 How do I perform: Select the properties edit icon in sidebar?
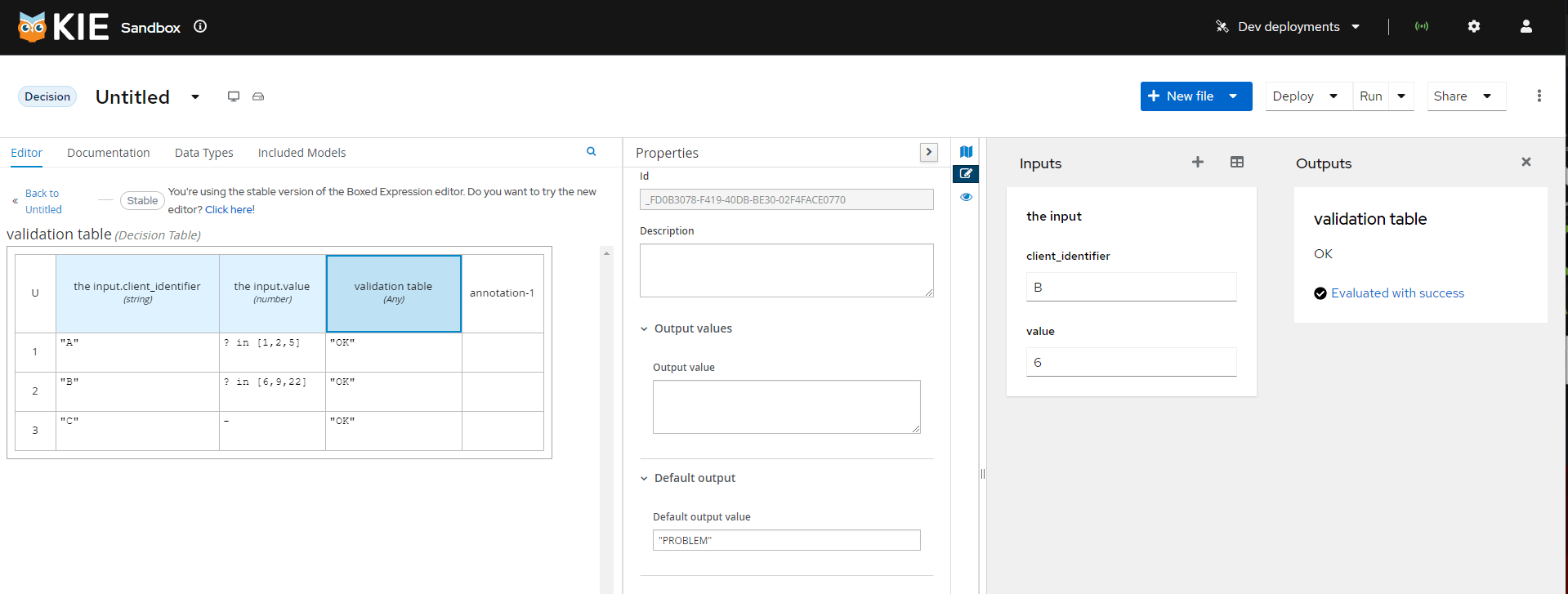966,174
